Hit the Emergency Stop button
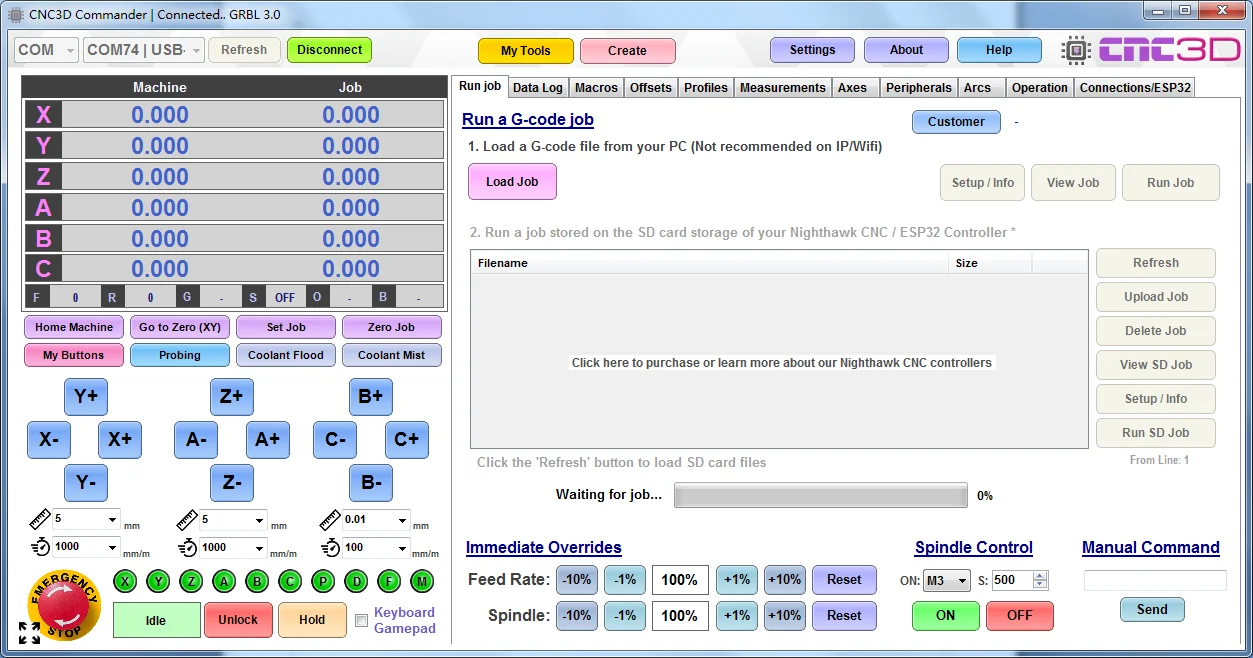 (64, 603)
